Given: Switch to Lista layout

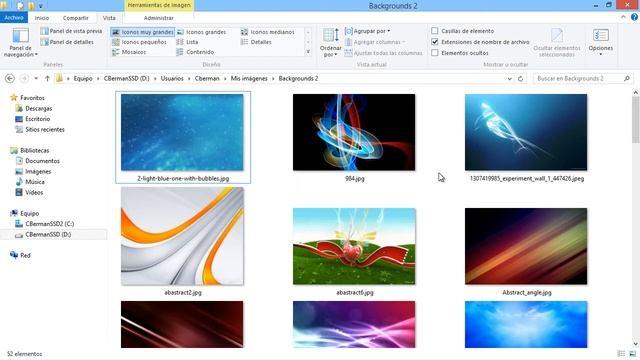Looking at the screenshot, I should click(187, 42).
